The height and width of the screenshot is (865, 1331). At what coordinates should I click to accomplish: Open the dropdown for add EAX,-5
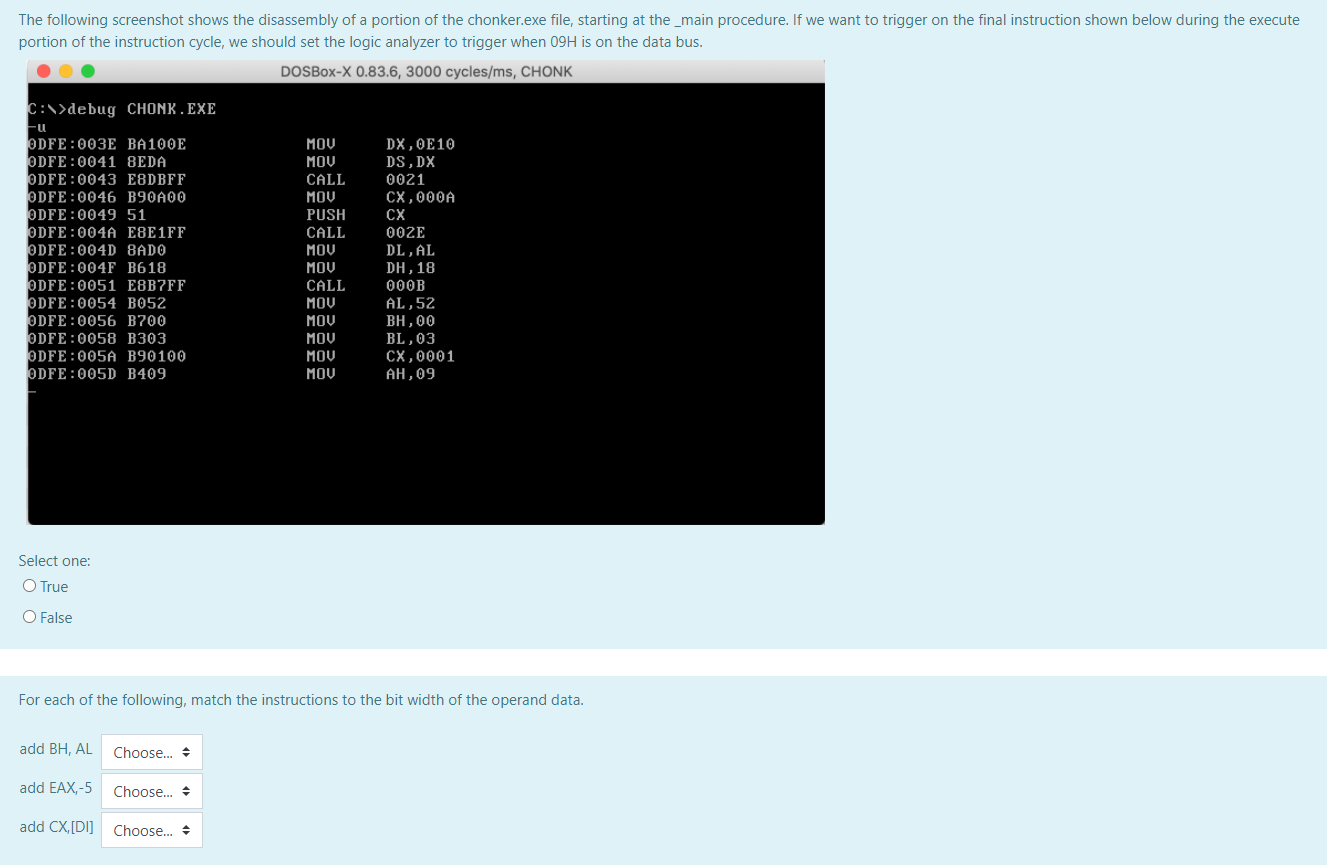coord(151,790)
